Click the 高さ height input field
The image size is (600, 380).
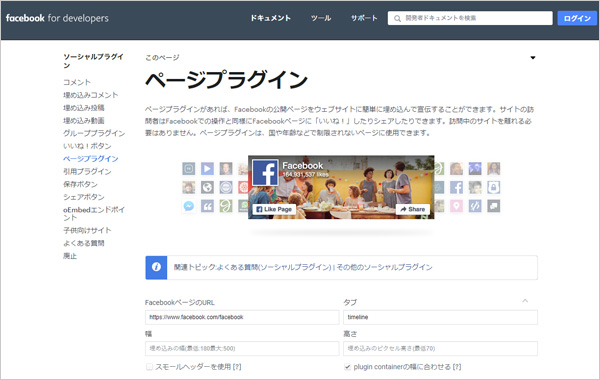click(440, 349)
